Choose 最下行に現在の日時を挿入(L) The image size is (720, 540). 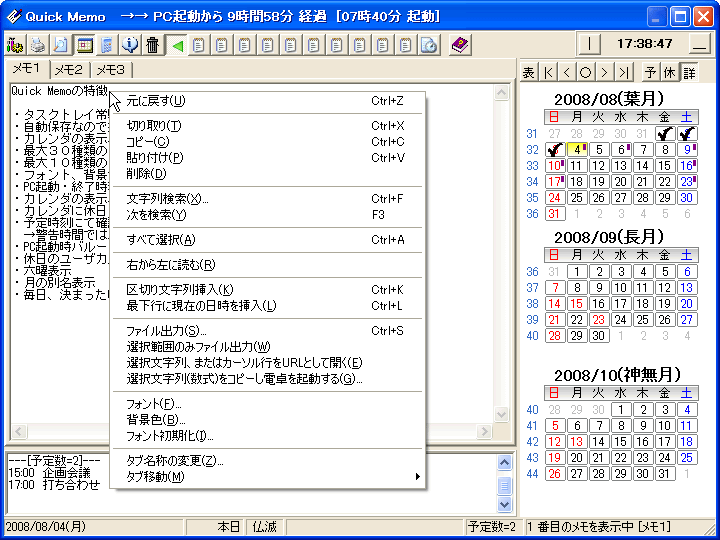pos(269,306)
